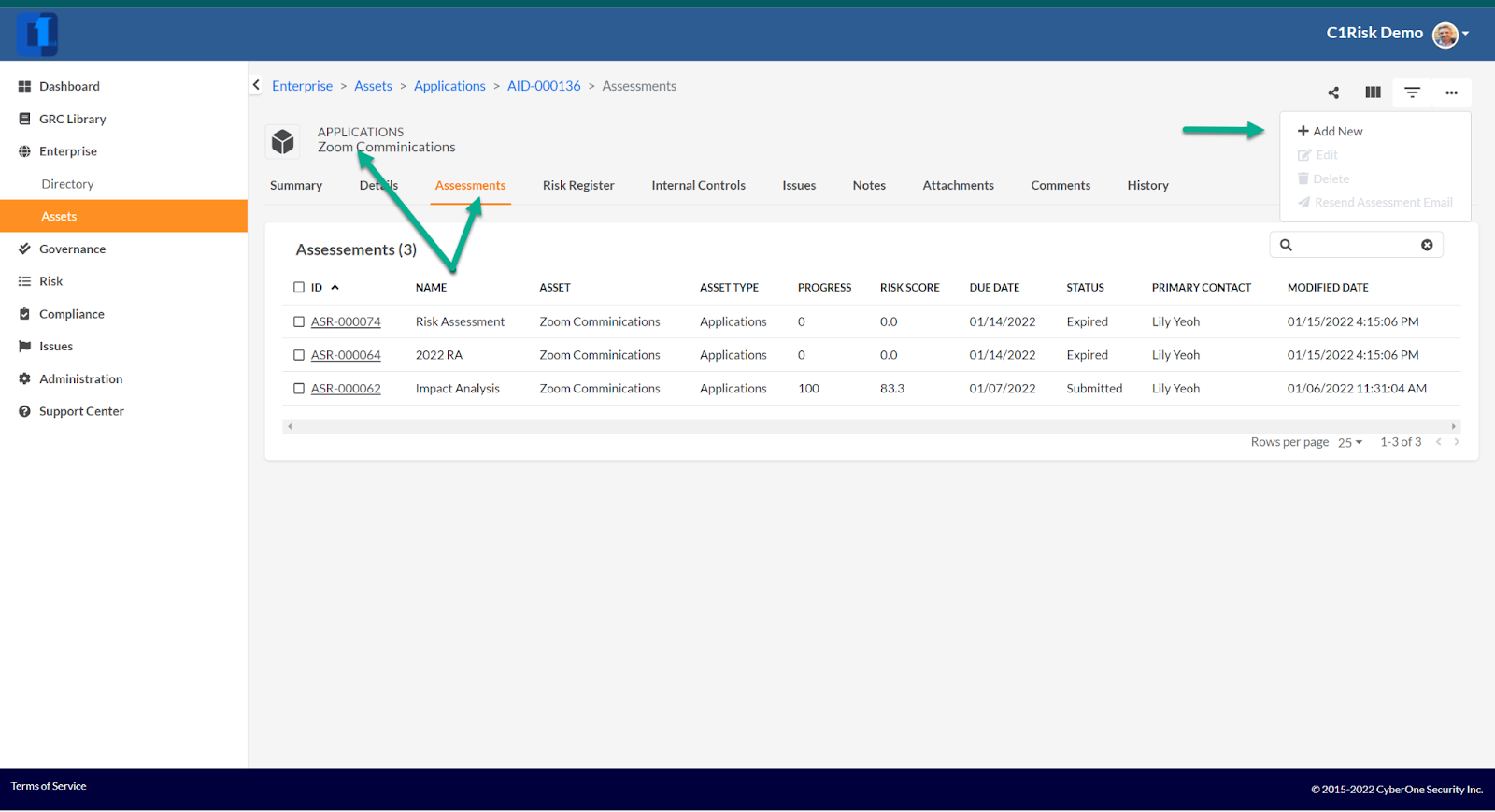Sort by ID using the ascending arrow
Image resolution: width=1495 pixels, height=812 pixels.
[335, 288]
